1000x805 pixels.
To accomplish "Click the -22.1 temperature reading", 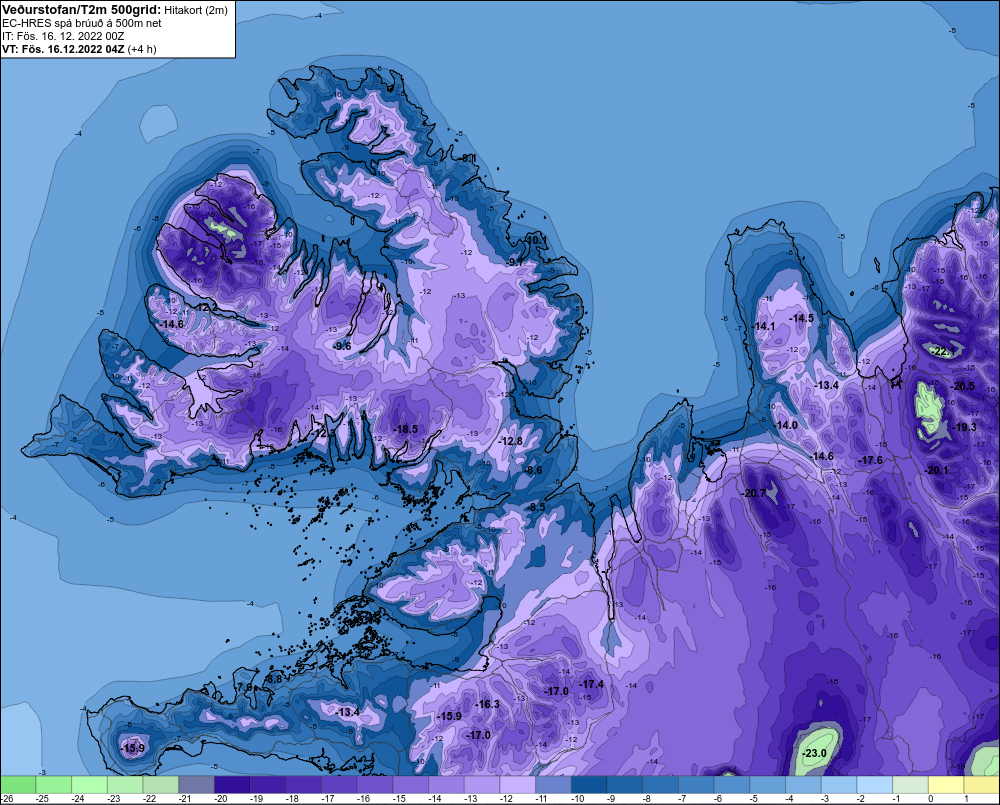I will [x=942, y=351].
